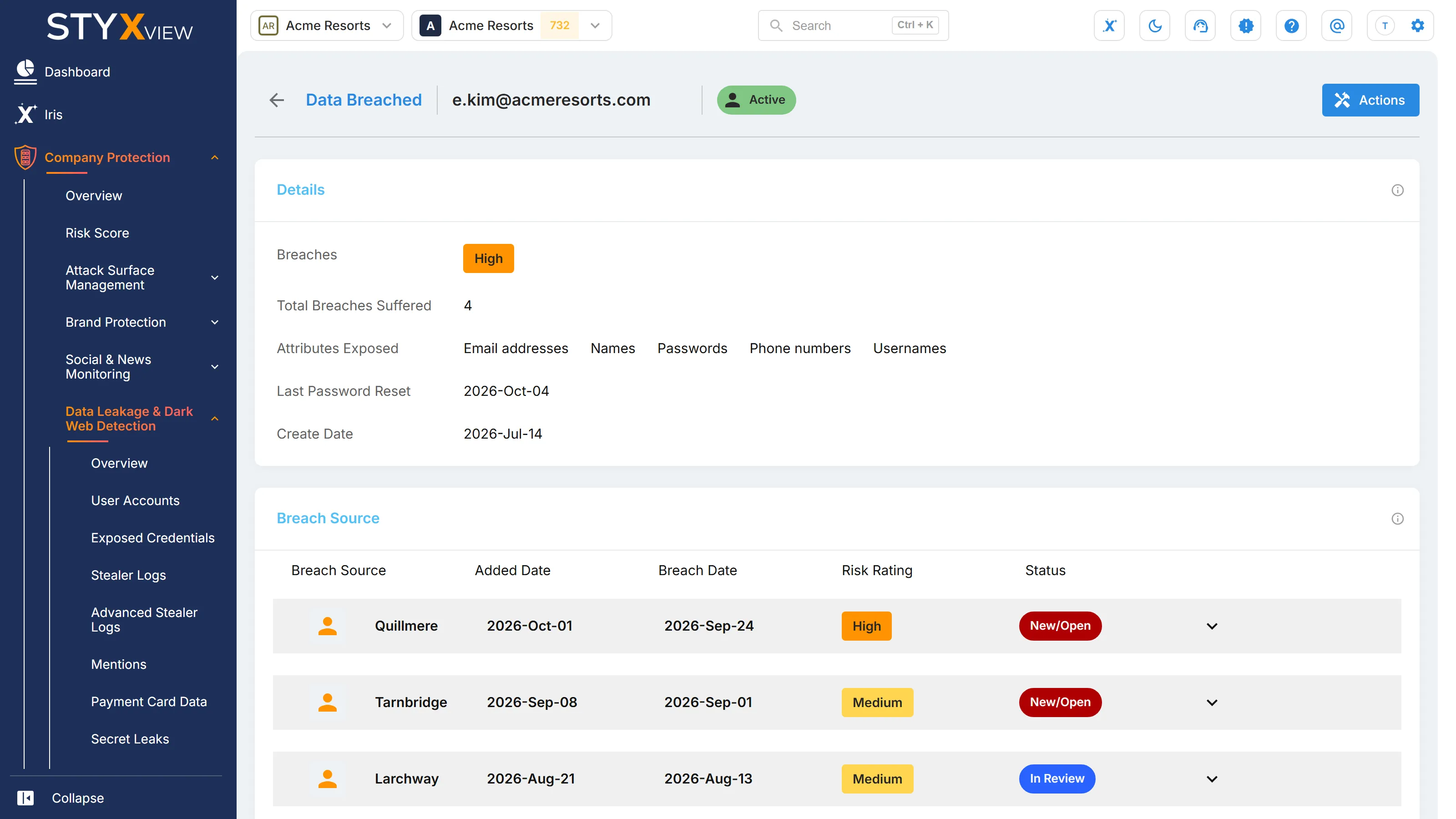Expand the Tarnbridge breach row

coord(1212,702)
